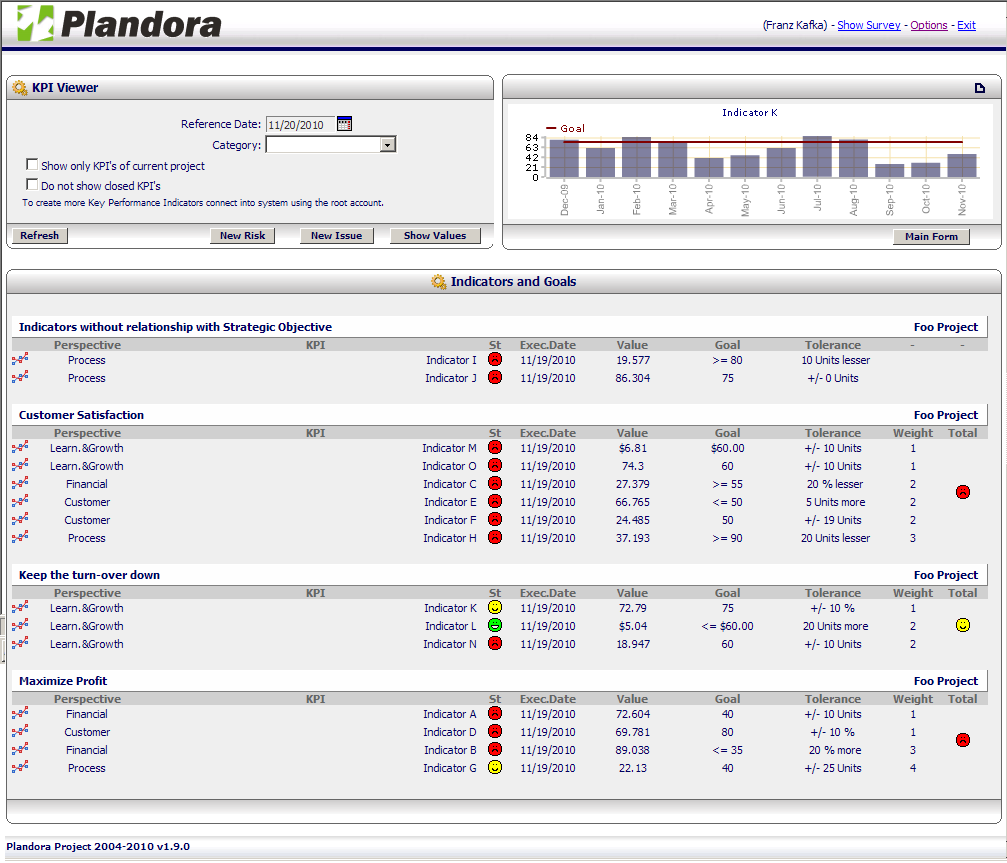The image size is (1007, 863).
Task: Click the Show Survey link
Action: tap(868, 25)
